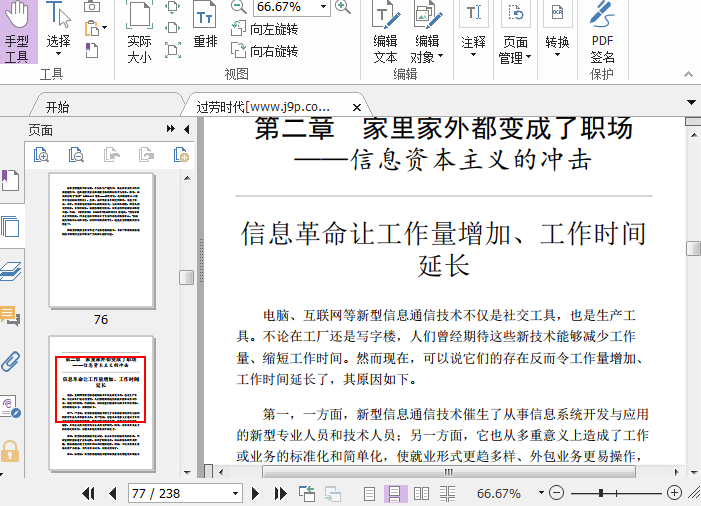The height and width of the screenshot is (506, 701).
Task: Switch to continuous facing layout
Action: click(447, 493)
